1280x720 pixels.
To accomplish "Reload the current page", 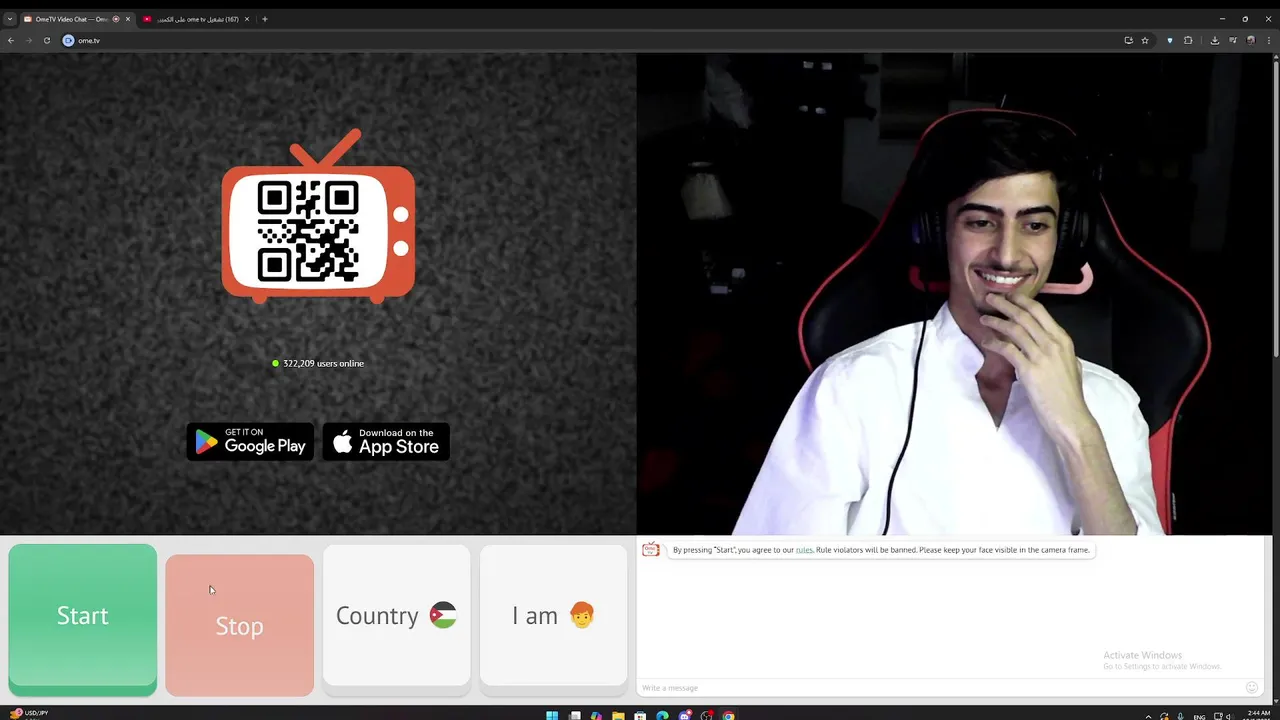I will click(x=46, y=40).
